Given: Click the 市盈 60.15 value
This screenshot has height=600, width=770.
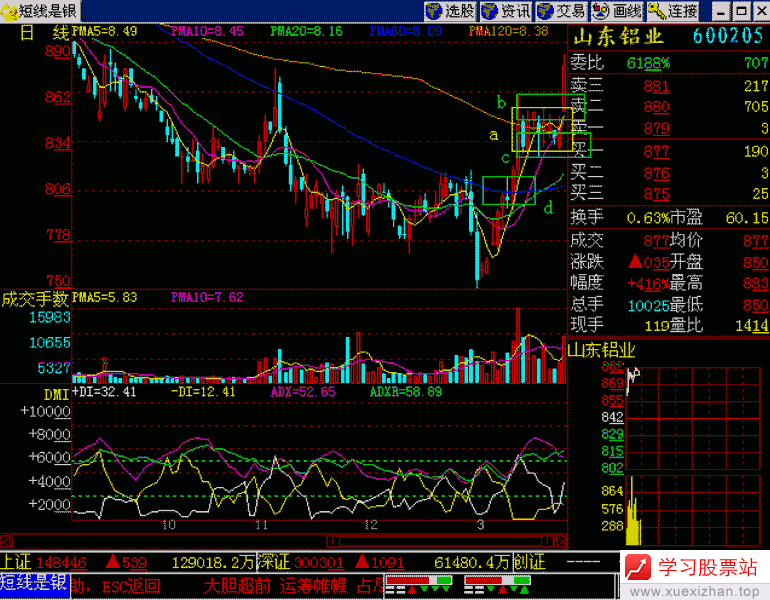Looking at the screenshot, I should click(x=747, y=218).
